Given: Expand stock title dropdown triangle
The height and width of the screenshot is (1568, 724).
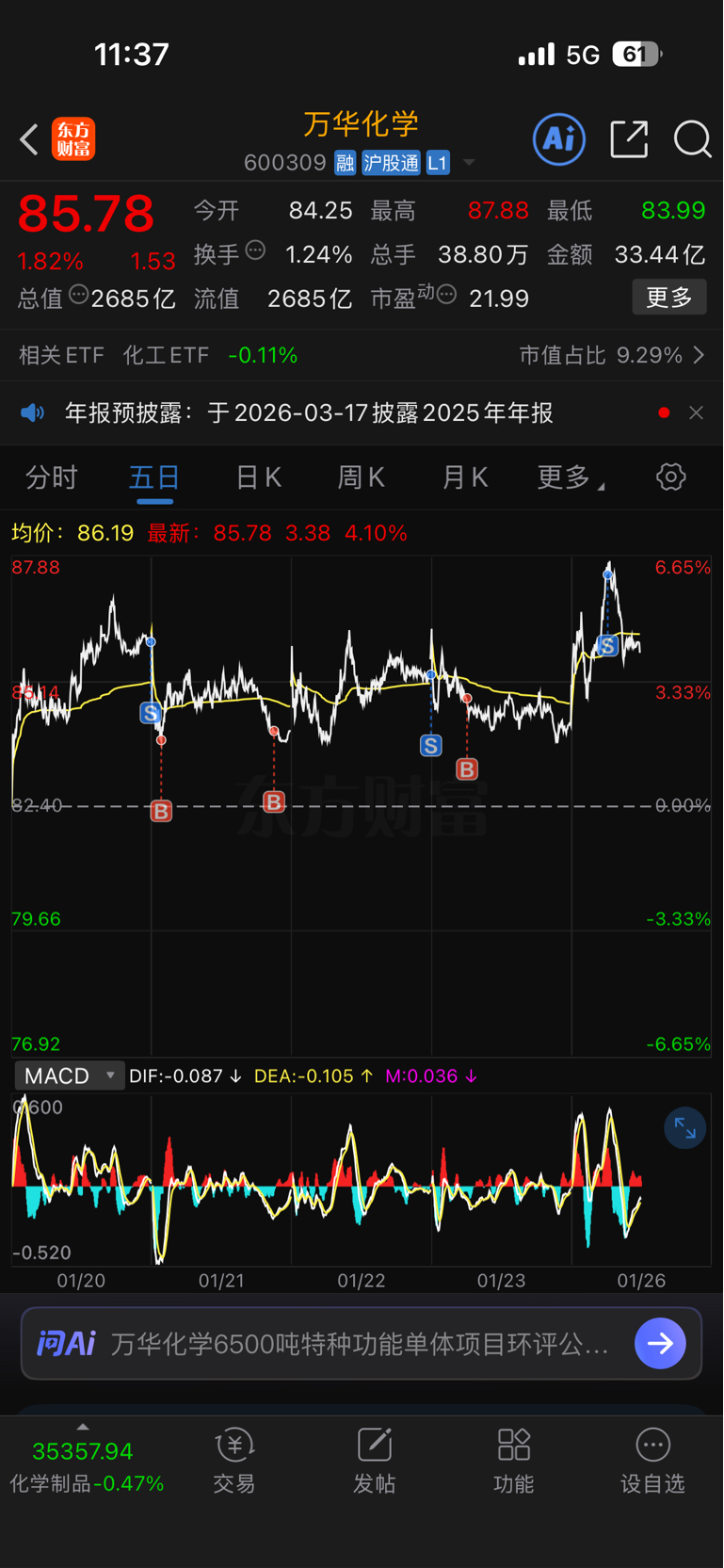Looking at the screenshot, I should pyautogui.click(x=469, y=163).
